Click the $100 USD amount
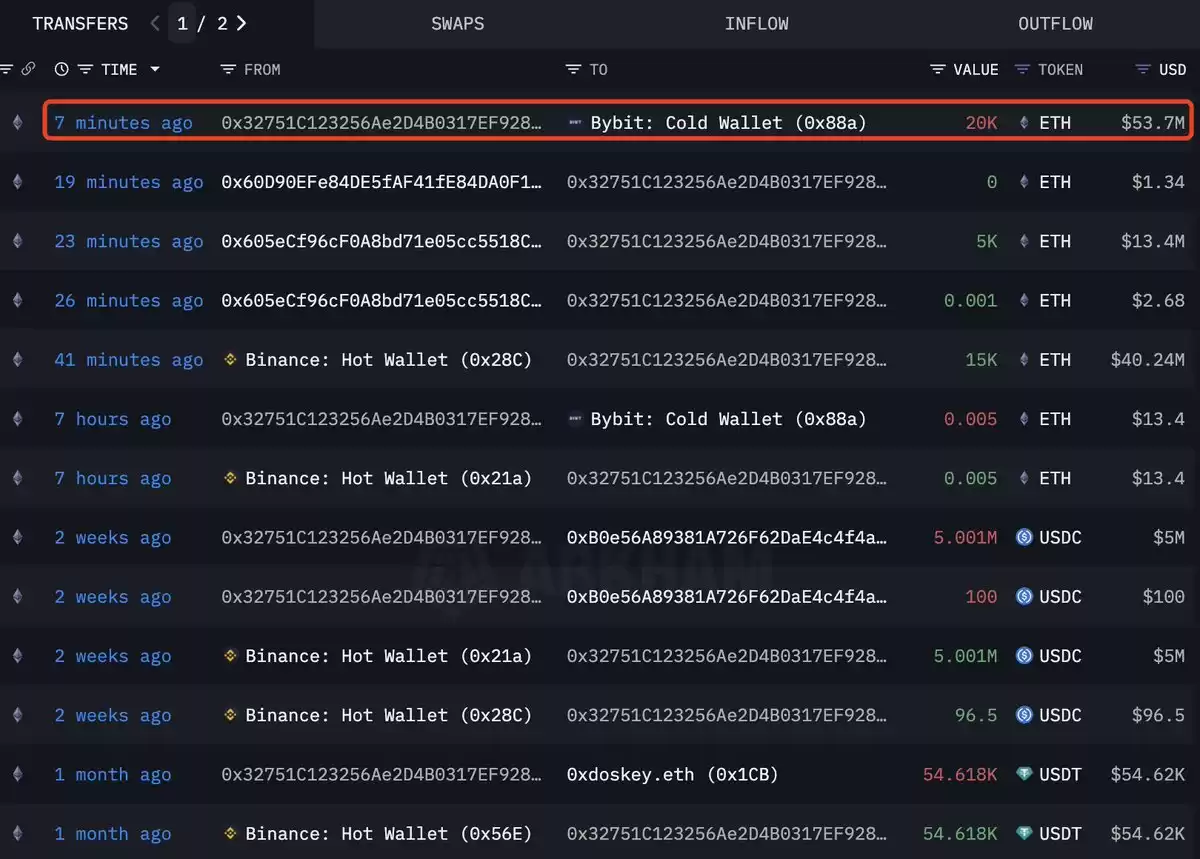The width and height of the screenshot is (1200, 859). 1164,597
